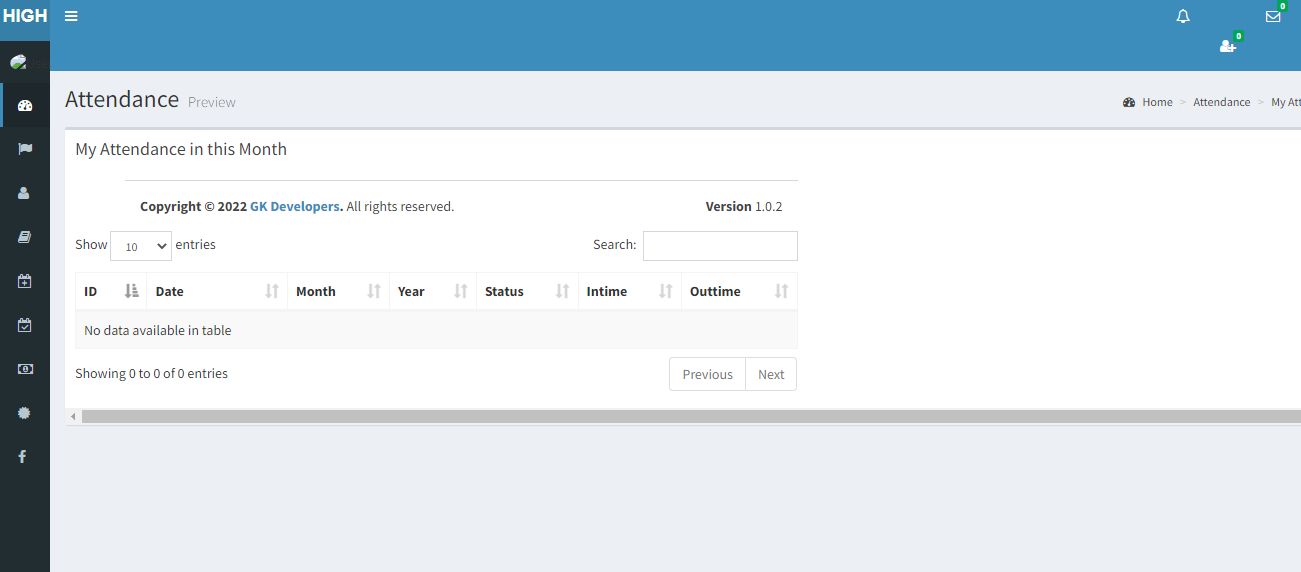Sort table by Year column
This screenshot has width=1301, height=572.
coord(433,291)
